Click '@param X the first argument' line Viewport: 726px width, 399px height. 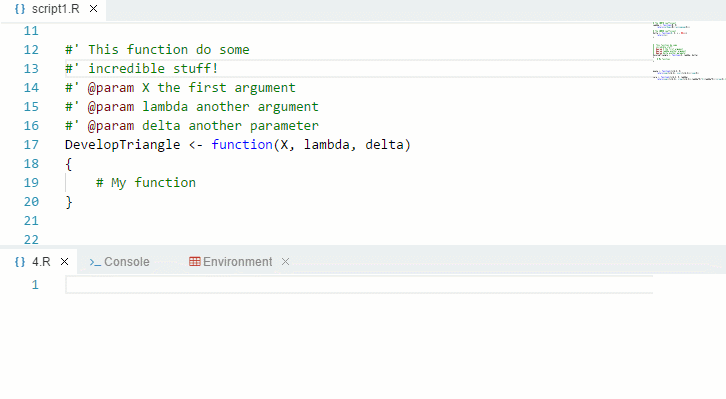(x=180, y=88)
